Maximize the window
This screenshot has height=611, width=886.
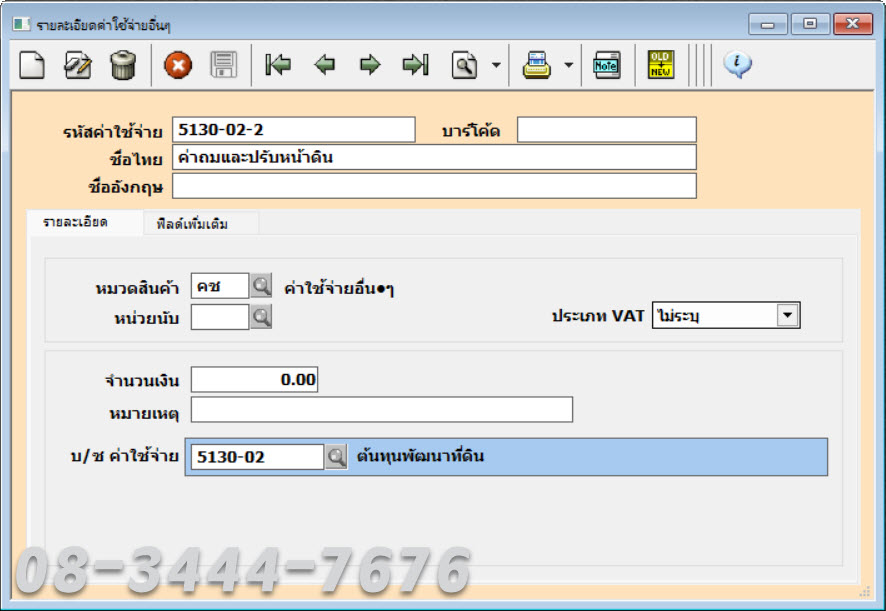click(810, 24)
